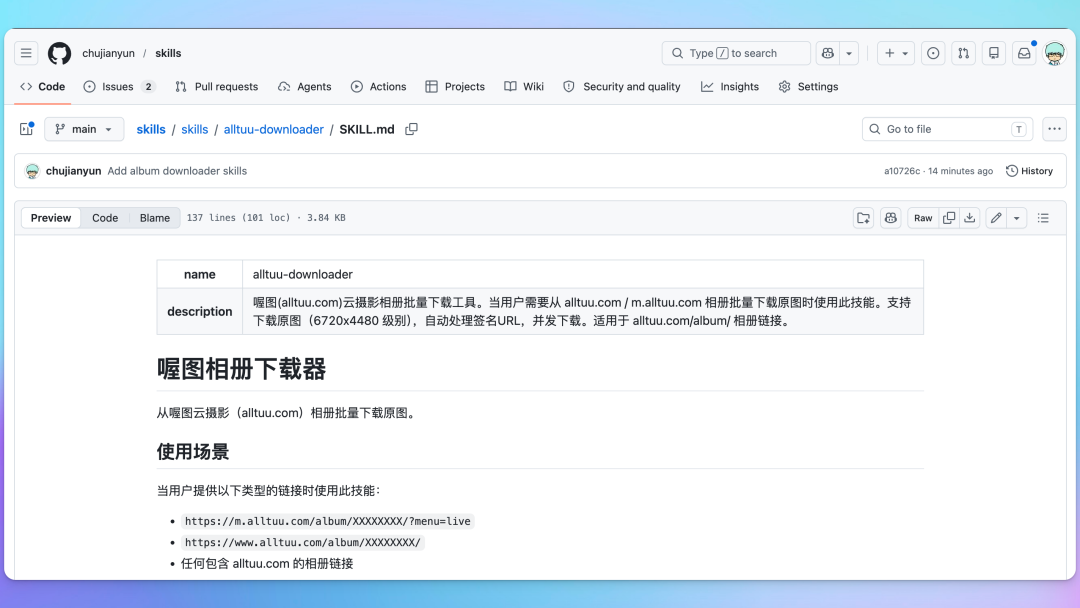Download raw file icon

click(969, 218)
